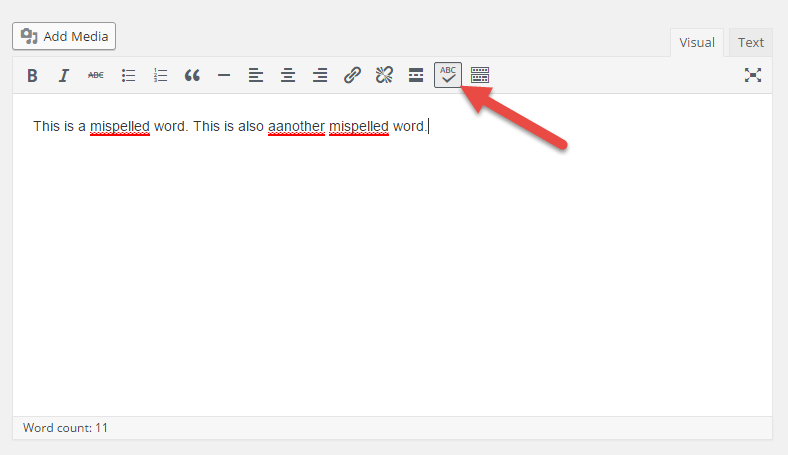Image resolution: width=788 pixels, height=455 pixels.
Task: Click the 'Word count: 11' status text
Action: [65, 428]
